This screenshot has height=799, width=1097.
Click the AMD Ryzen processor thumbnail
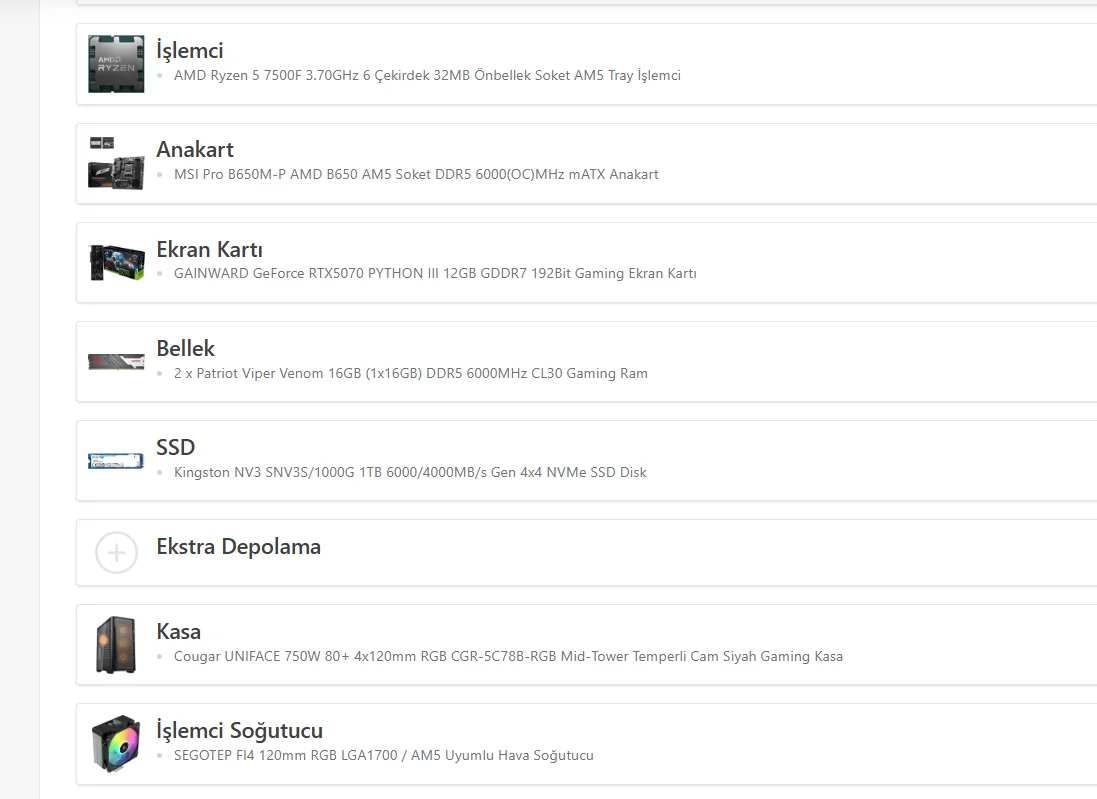point(116,64)
